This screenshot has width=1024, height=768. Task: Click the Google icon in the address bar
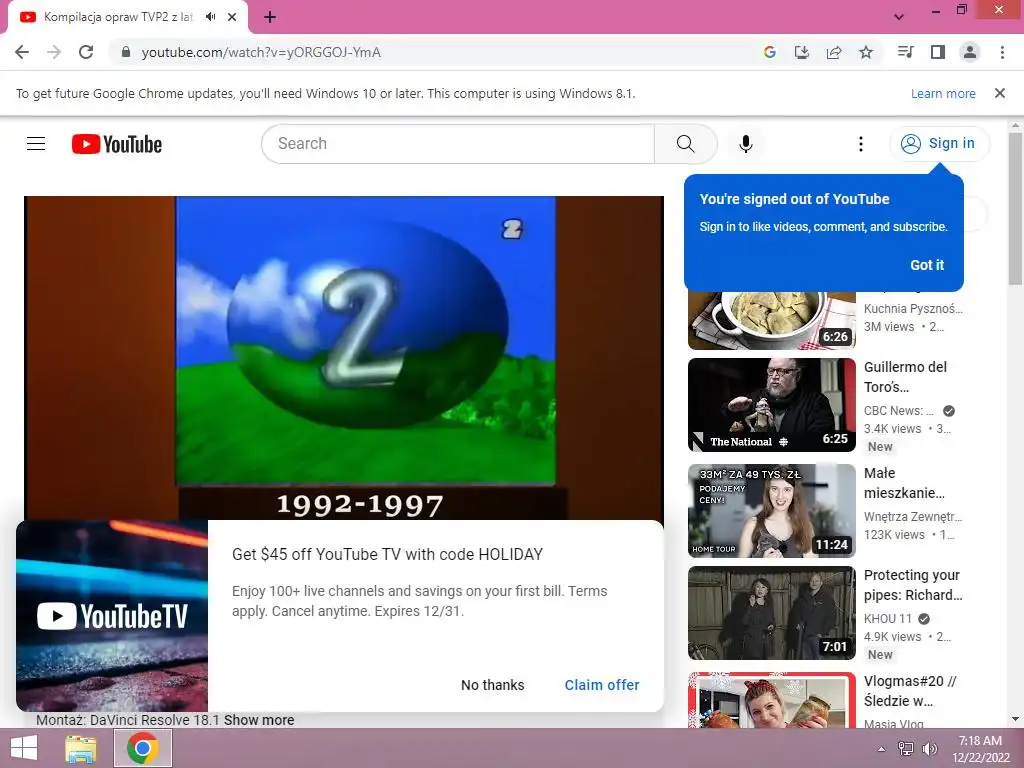[770, 52]
